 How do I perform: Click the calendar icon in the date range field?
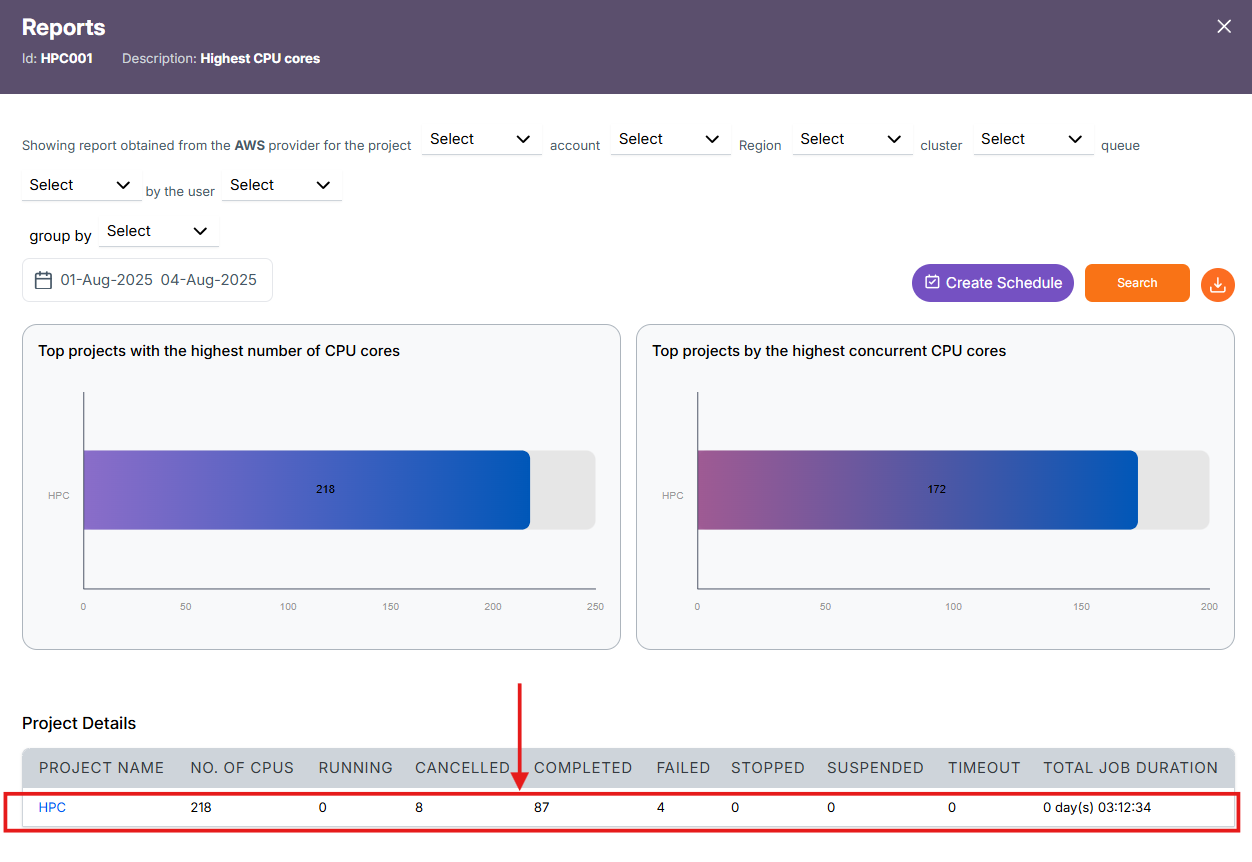click(x=43, y=280)
